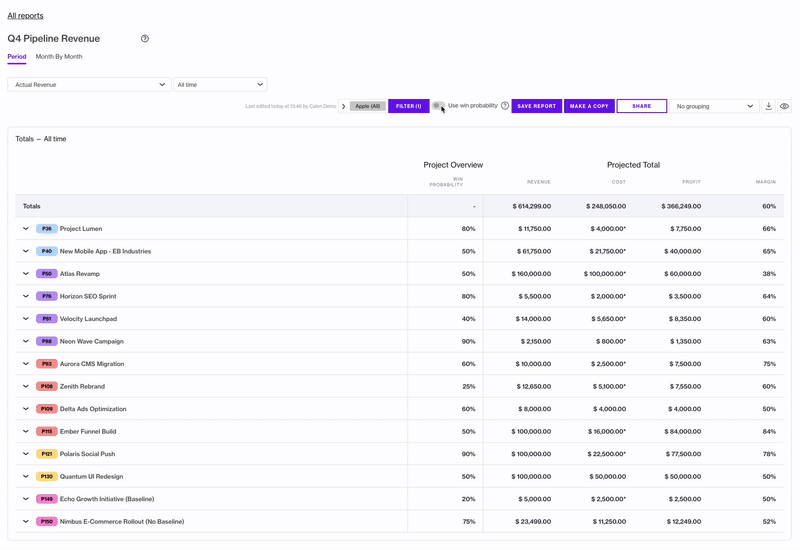This screenshot has width=800, height=550.
Task: Click the Profit column header
Action: (x=691, y=182)
